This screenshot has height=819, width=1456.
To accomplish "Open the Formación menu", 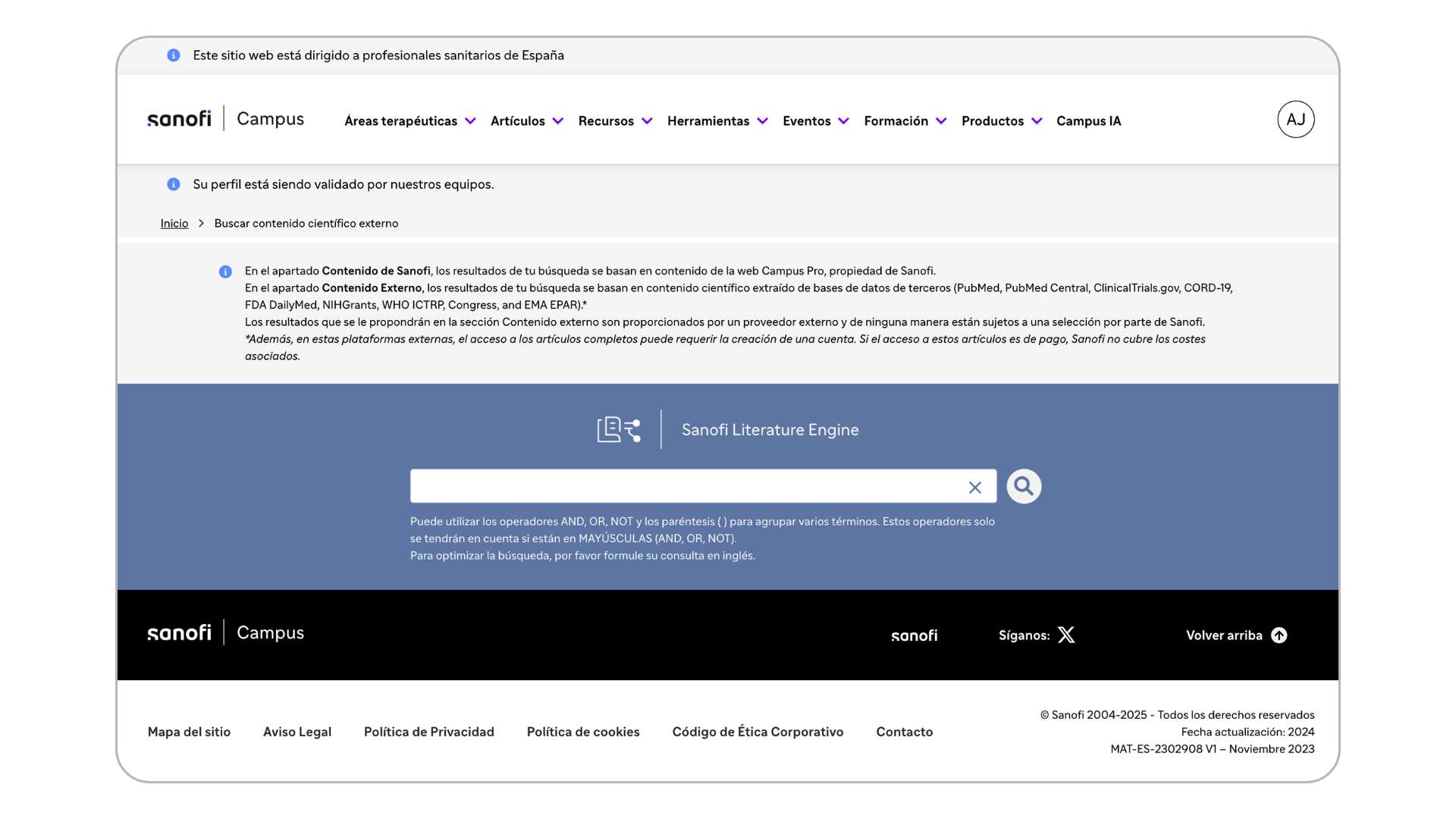I will tap(896, 121).
